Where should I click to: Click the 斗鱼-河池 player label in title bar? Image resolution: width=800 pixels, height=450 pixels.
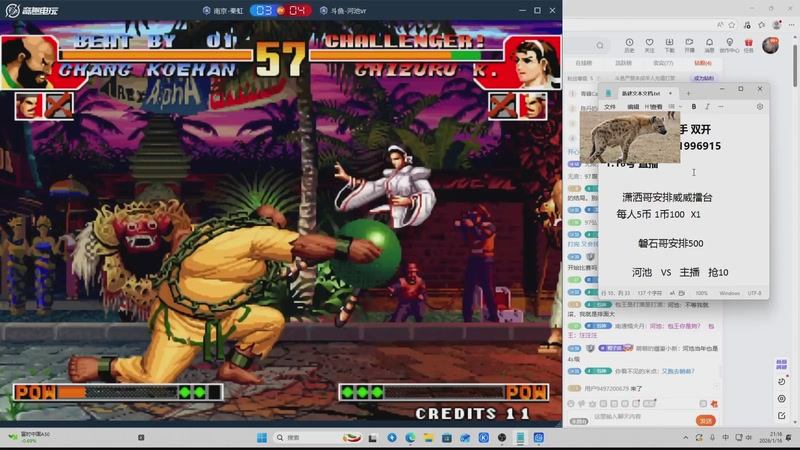[344, 11]
